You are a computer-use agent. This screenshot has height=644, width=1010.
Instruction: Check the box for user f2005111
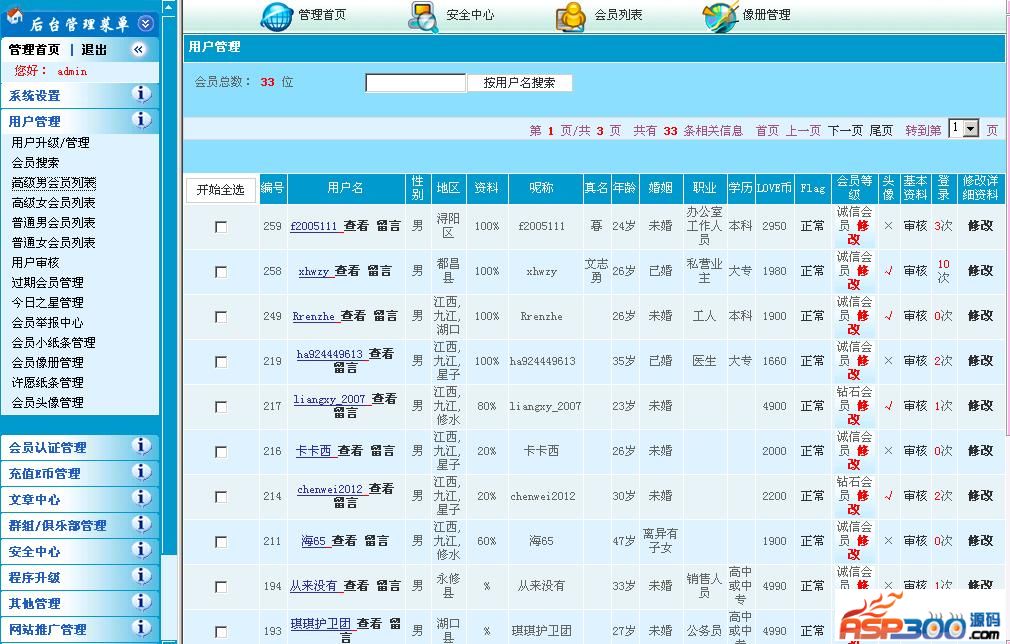[x=221, y=227]
